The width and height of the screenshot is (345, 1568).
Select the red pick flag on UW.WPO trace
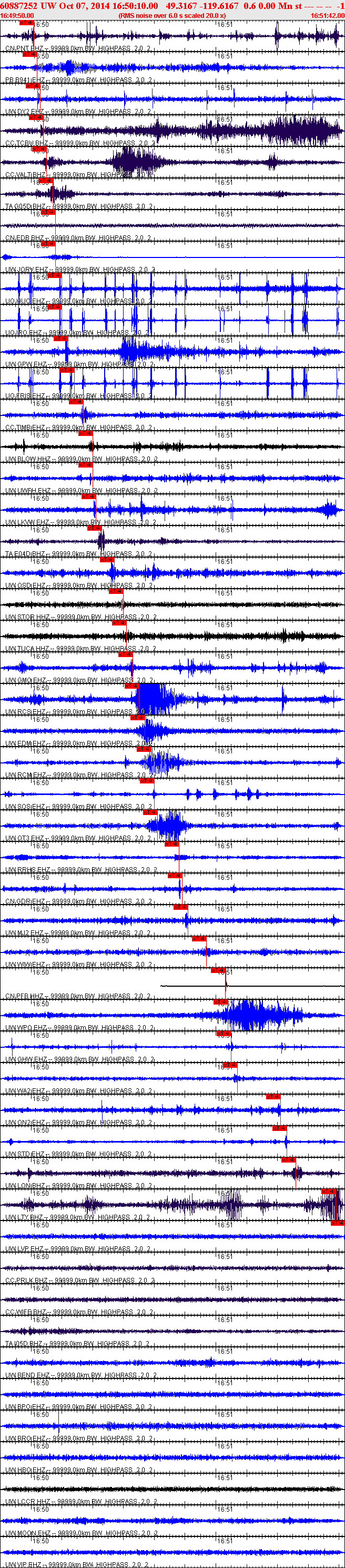click(x=220, y=1001)
